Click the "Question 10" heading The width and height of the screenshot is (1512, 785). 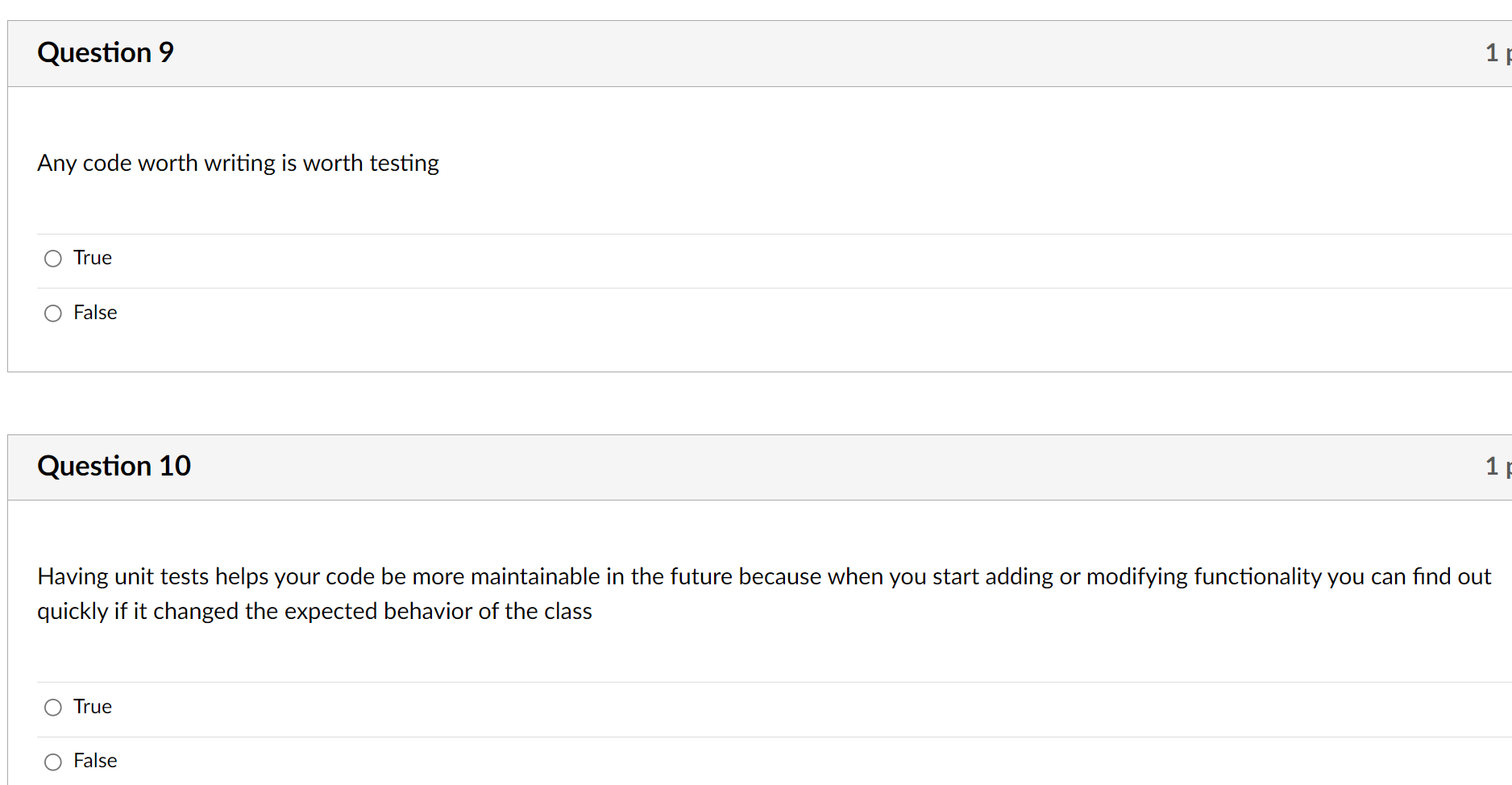click(114, 467)
